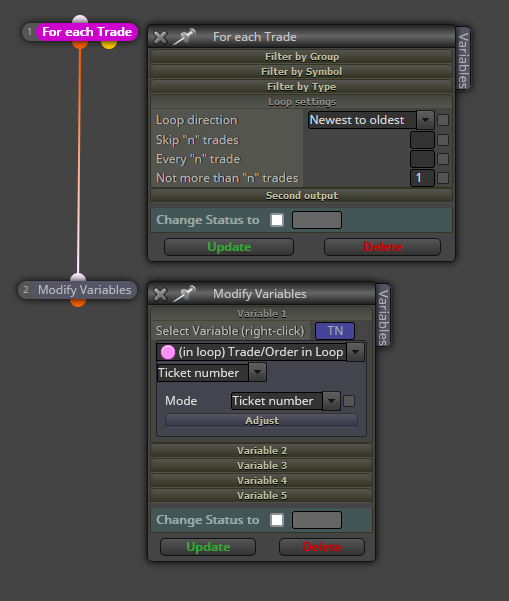This screenshot has width=509, height=601.
Task: Enable Change Status to in Modify Variables
Action: [277, 520]
